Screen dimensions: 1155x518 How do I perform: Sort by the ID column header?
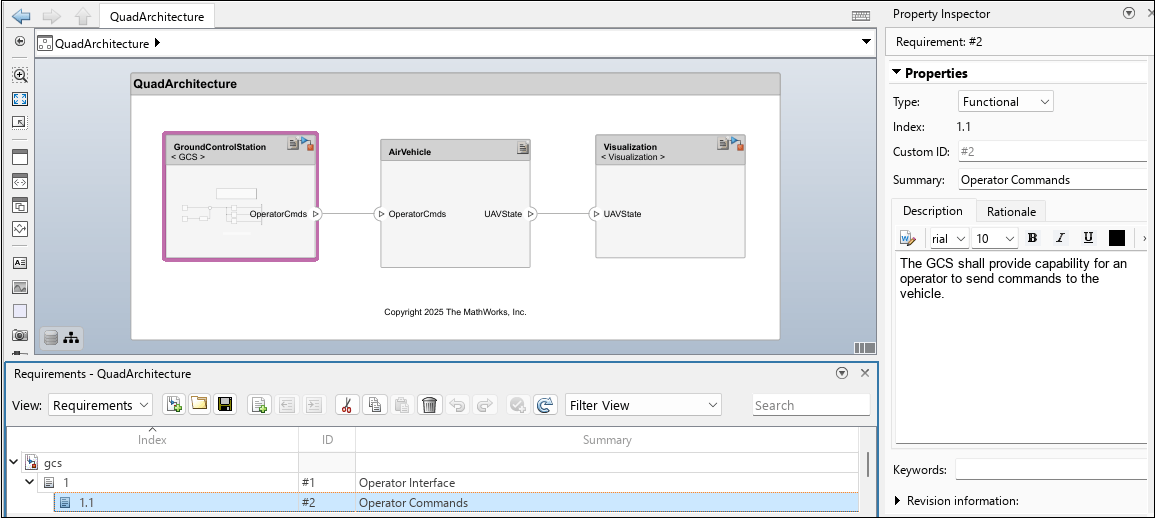pos(328,440)
